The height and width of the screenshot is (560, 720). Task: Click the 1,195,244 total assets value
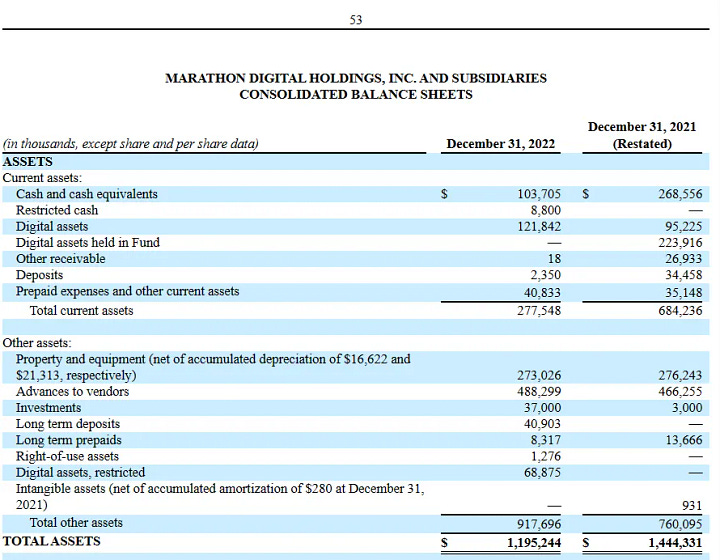click(534, 543)
